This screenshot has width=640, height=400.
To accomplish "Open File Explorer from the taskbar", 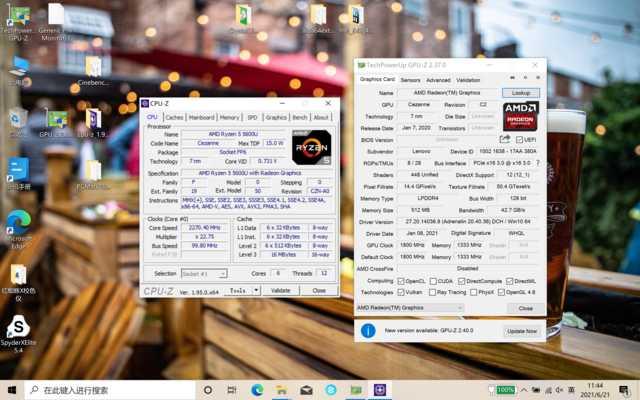I will [x=282, y=390].
